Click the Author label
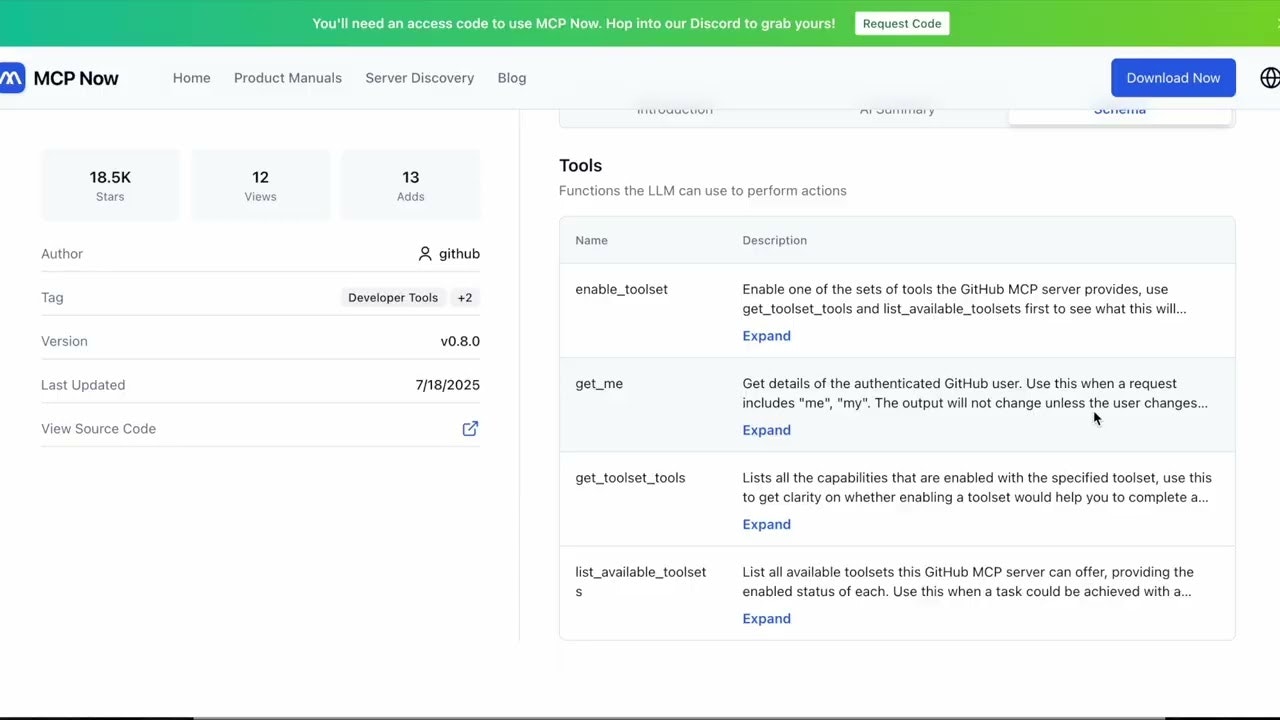This screenshot has width=1280, height=720. coord(62,254)
